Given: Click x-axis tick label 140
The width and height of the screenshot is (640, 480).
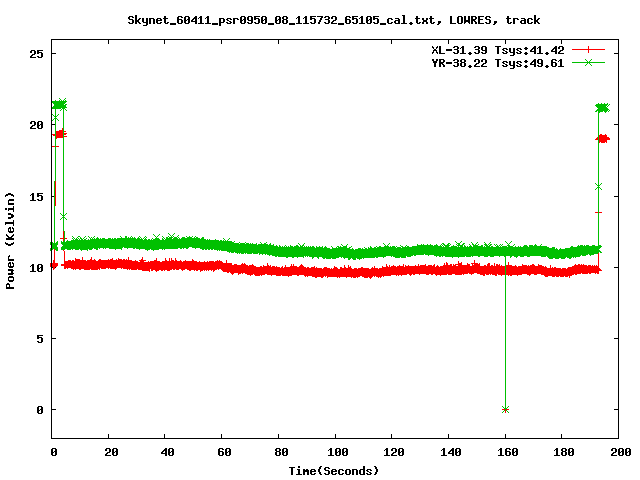Looking at the screenshot, I should tap(451, 452).
